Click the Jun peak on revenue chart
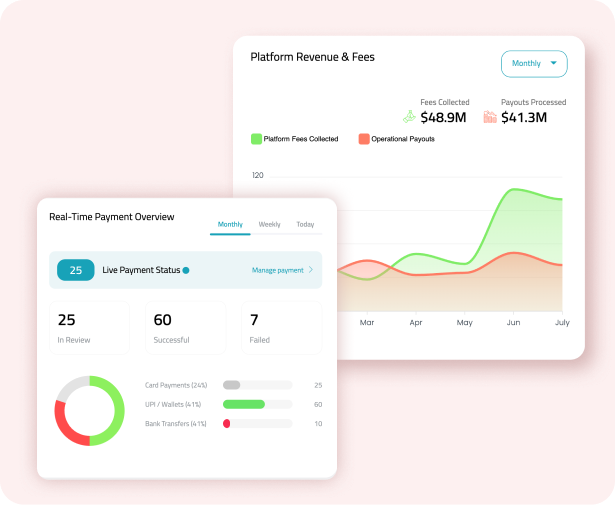 point(515,189)
